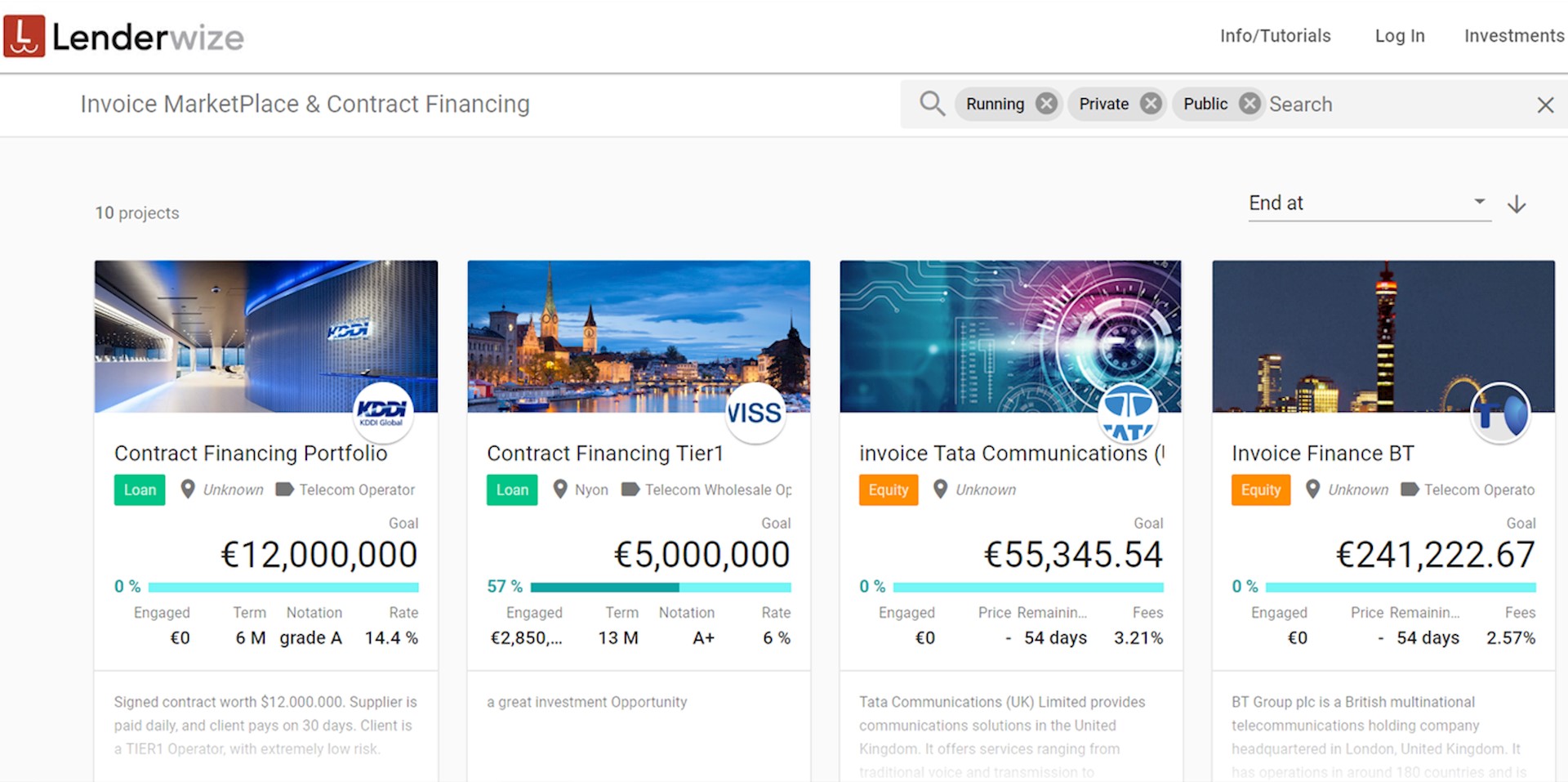Open Invoice Finance BT title
The image size is (1568, 782).
click(1323, 454)
